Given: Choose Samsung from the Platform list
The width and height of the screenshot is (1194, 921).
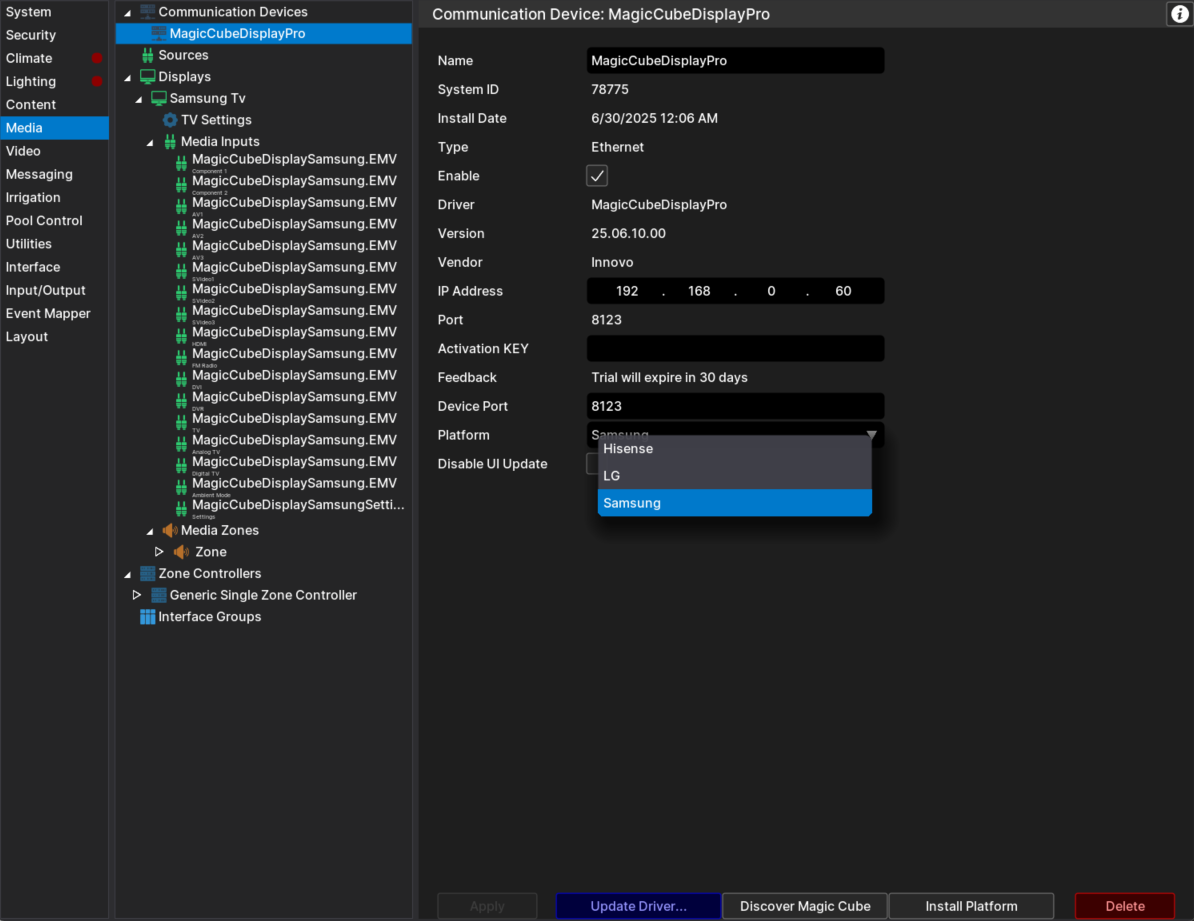Looking at the screenshot, I should (735, 503).
